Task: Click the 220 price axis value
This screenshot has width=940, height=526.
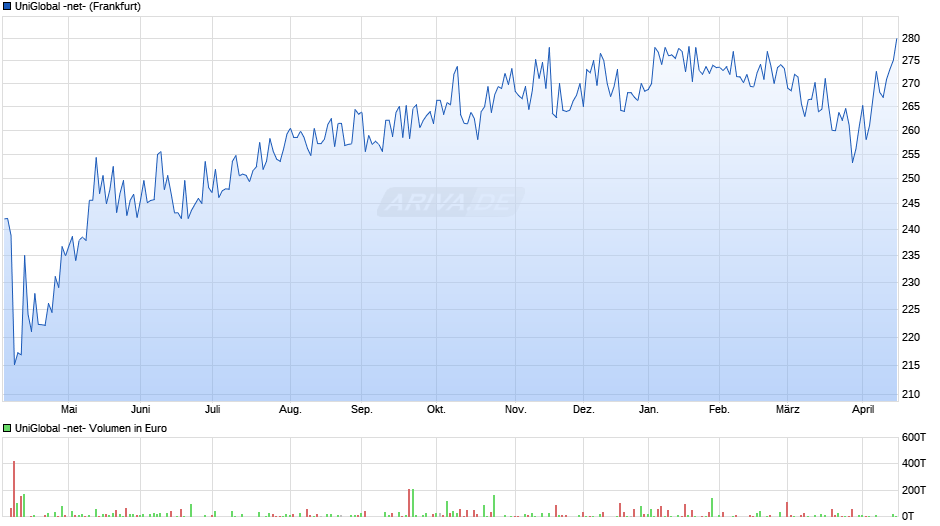Action: coord(911,337)
